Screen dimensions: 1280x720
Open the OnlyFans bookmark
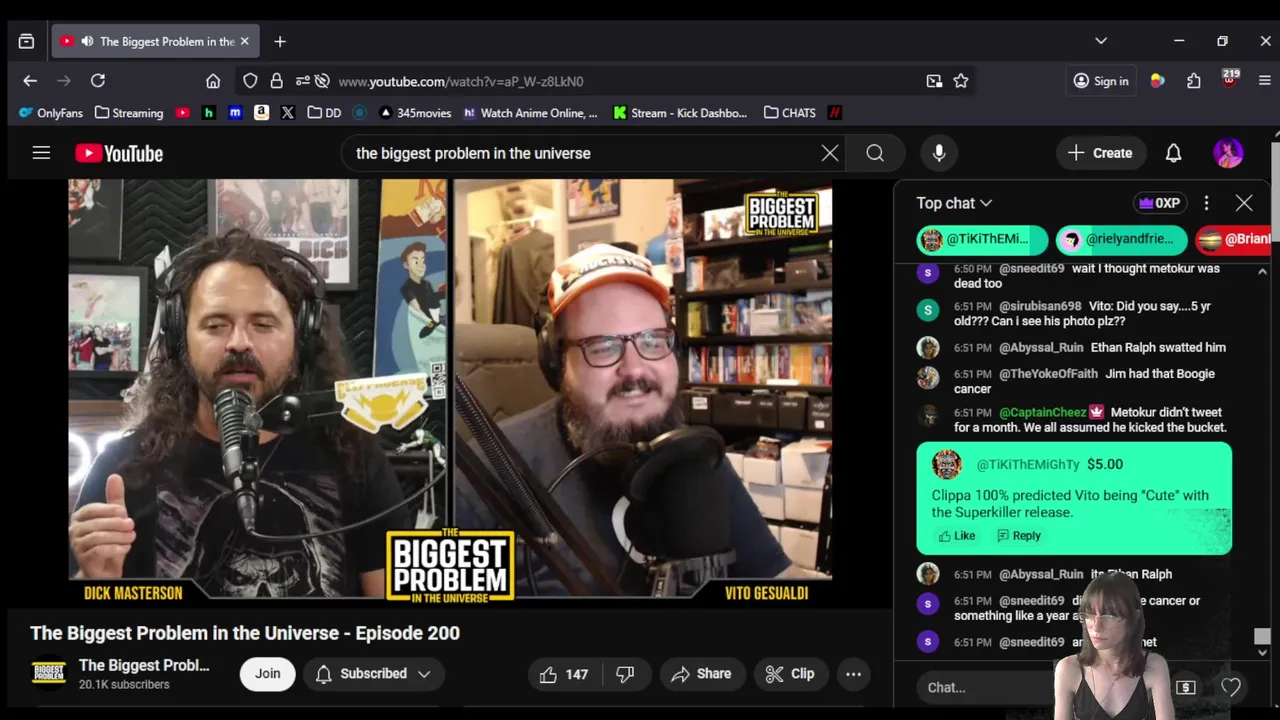(x=51, y=113)
